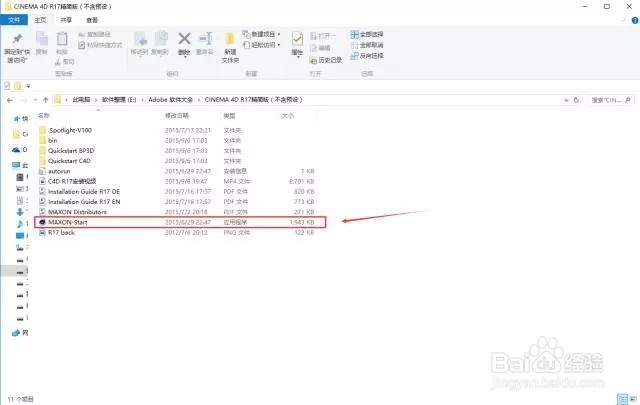
Task: Click Cut (剪切) in Clipboard group
Action: pos(64,62)
